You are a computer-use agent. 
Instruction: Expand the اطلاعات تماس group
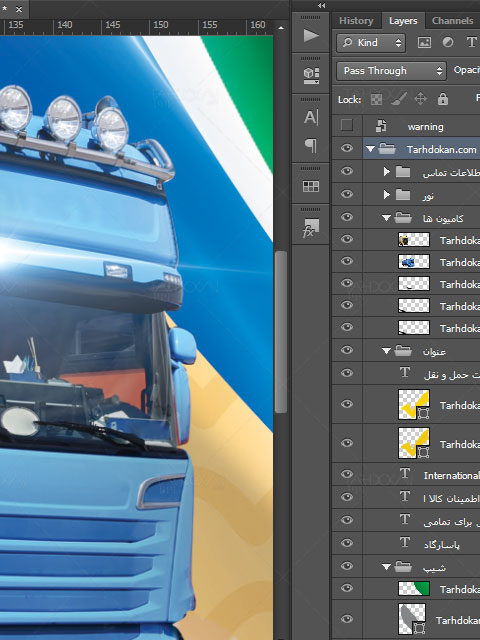click(386, 172)
